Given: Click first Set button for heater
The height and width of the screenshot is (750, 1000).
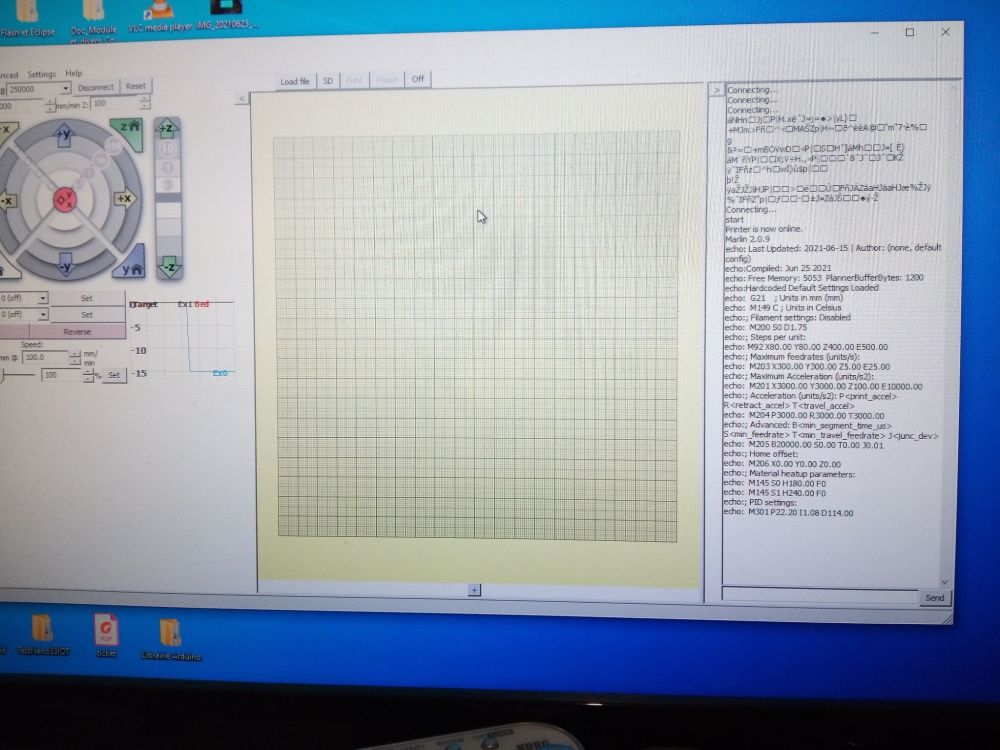Looking at the screenshot, I should coord(87,298).
